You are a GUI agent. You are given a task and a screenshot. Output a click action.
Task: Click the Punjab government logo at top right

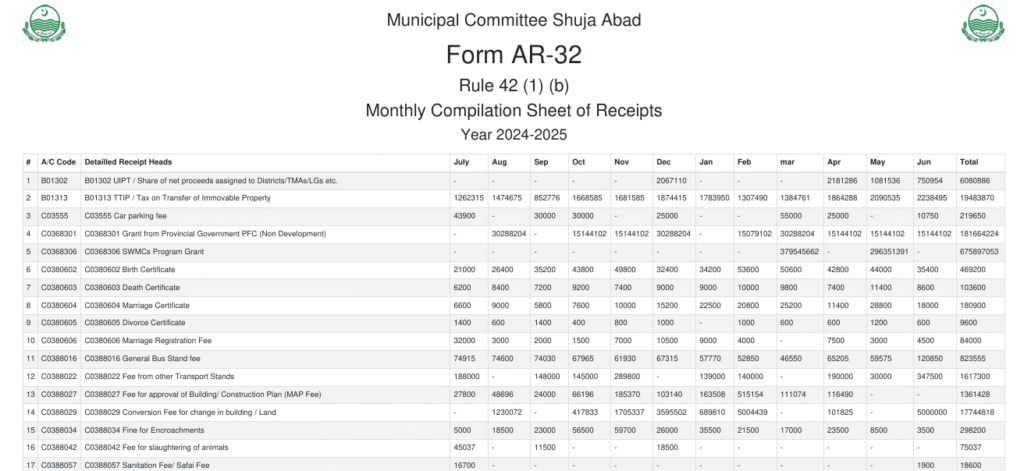point(981,24)
